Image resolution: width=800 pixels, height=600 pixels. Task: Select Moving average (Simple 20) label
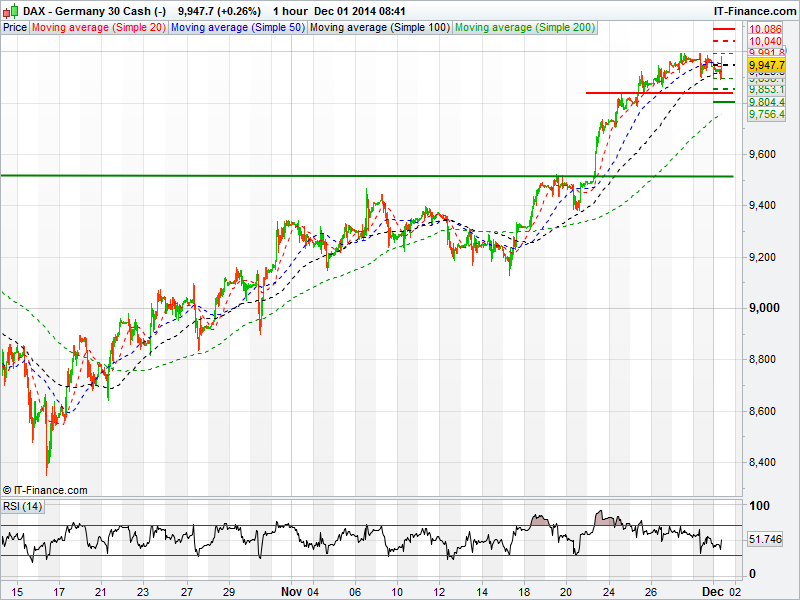pyautogui.click(x=98, y=27)
